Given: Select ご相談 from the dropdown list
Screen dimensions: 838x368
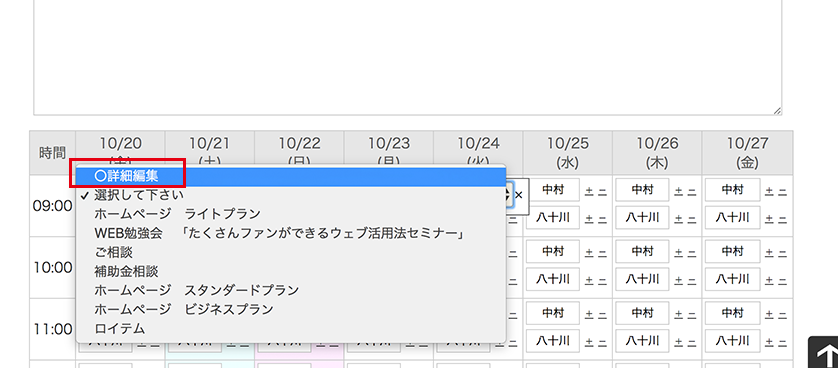Looking at the screenshot, I should (291, 252).
